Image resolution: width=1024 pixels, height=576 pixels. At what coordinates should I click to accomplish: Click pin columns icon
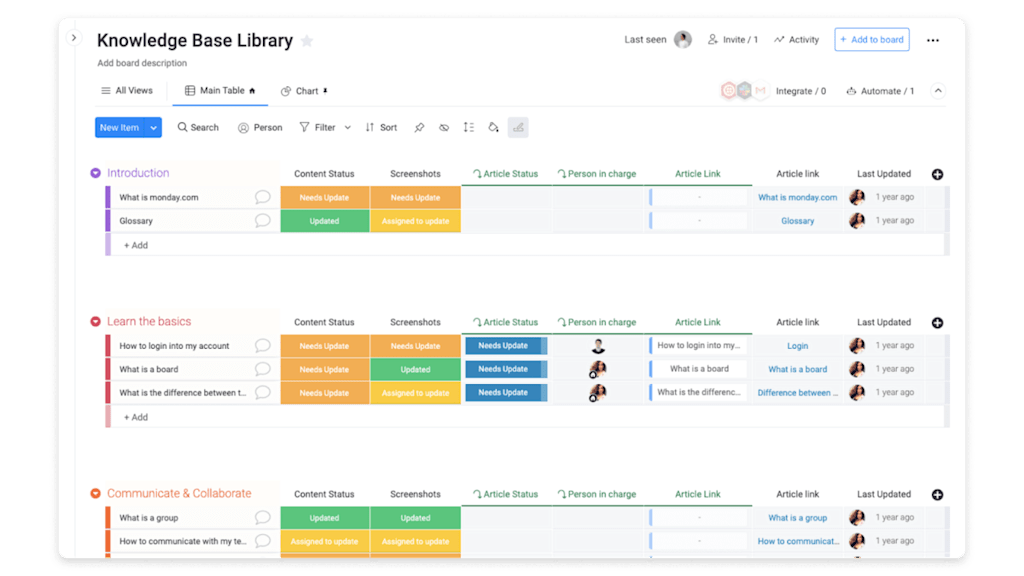[x=419, y=127]
